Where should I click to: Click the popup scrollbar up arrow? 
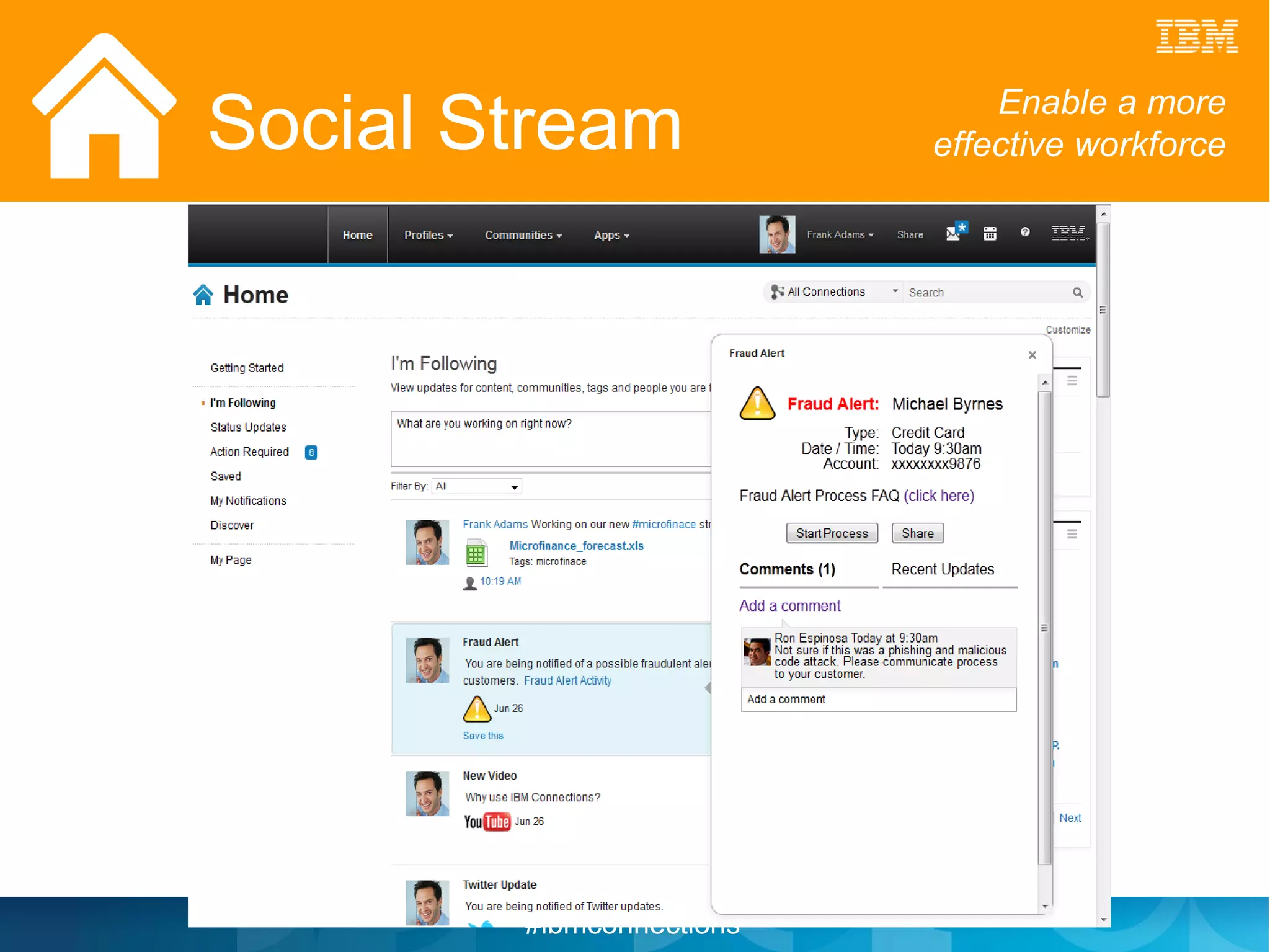[x=1045, y=383]
